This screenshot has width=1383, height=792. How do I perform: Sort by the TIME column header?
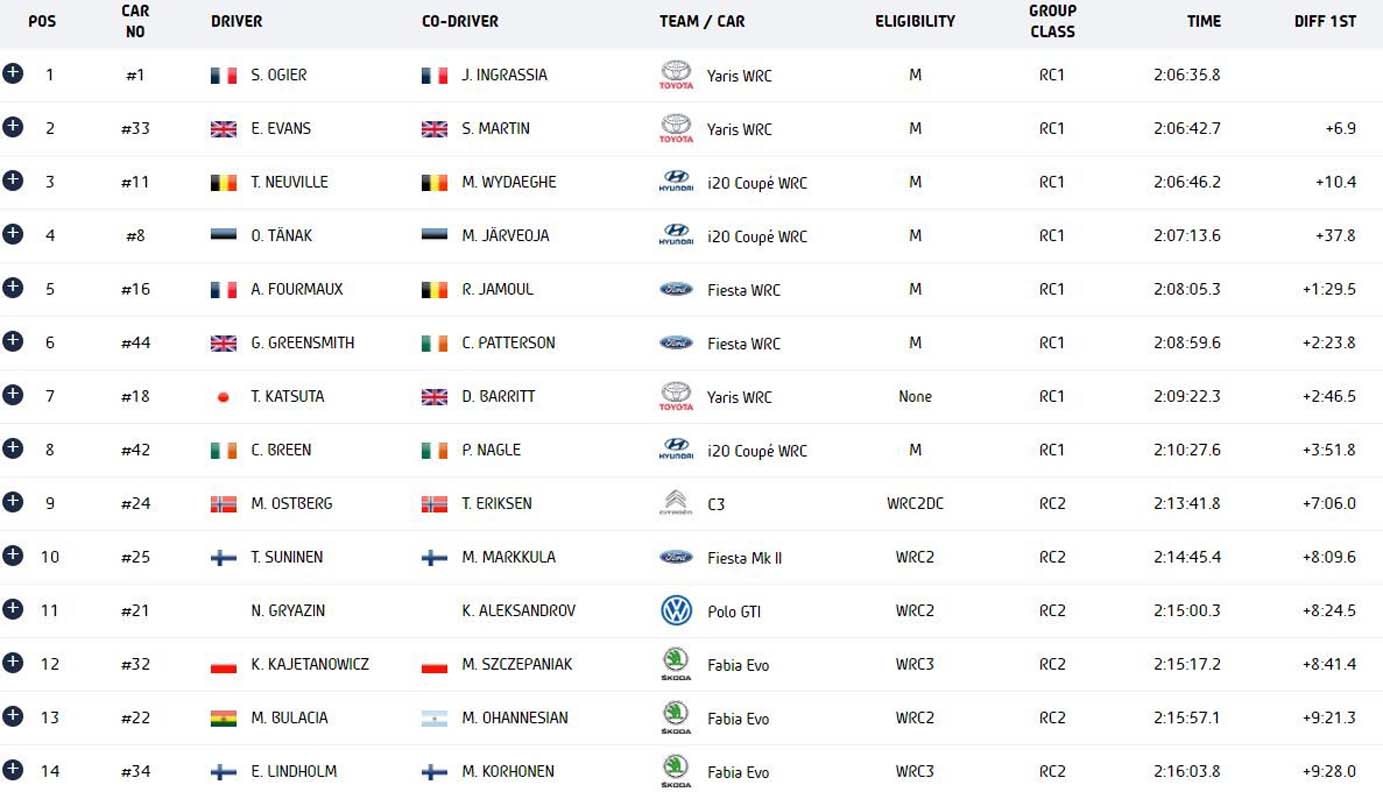click(x=1203, y=21)
